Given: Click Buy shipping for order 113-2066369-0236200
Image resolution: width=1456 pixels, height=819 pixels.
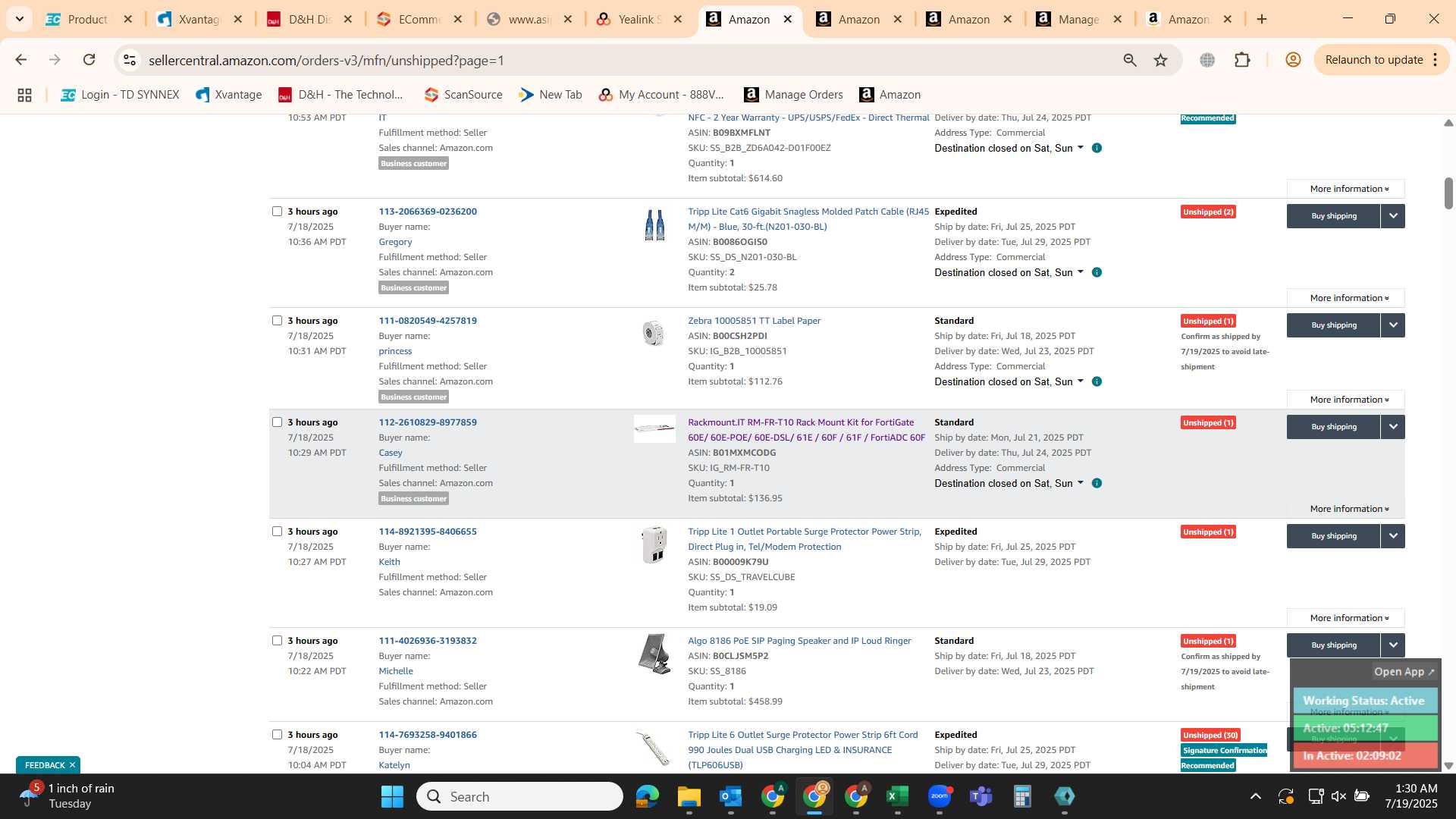Looking at the screenshot, I should [1334, 216].
